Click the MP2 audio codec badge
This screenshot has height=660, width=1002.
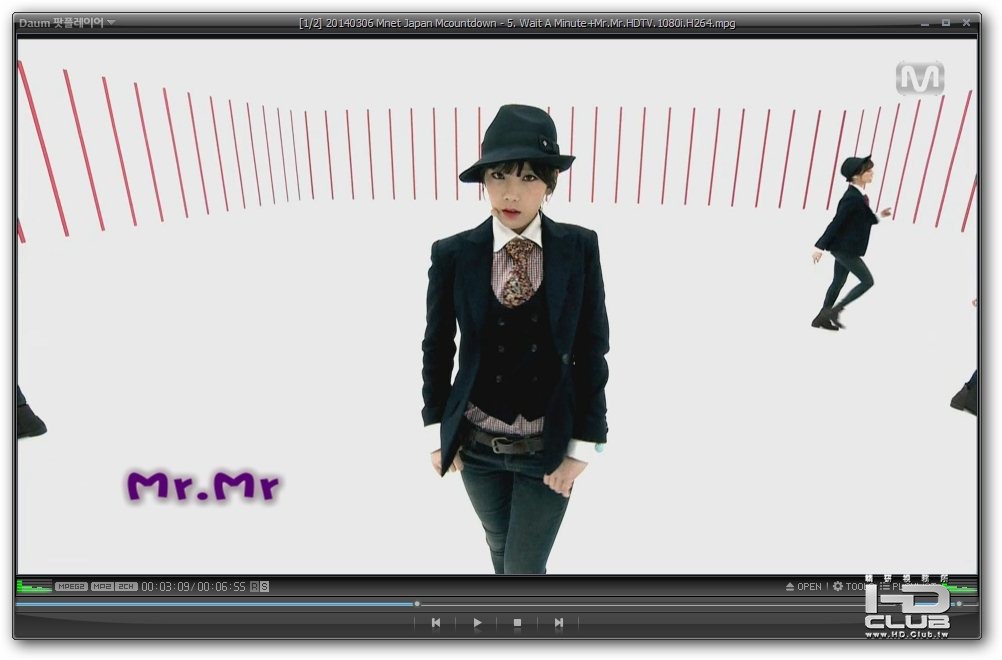point(102,587)
